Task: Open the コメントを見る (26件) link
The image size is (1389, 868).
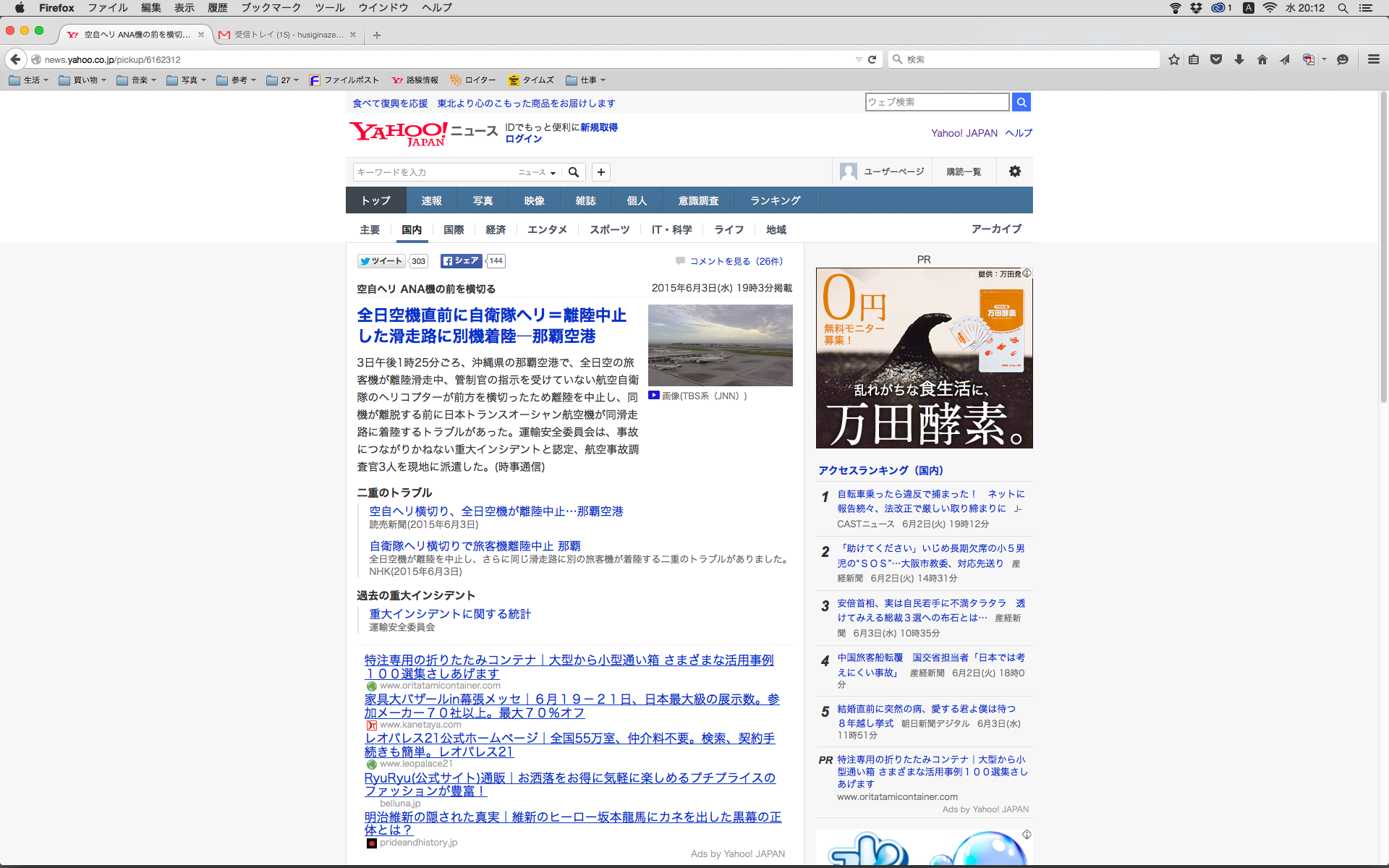Action: point(736,261)
